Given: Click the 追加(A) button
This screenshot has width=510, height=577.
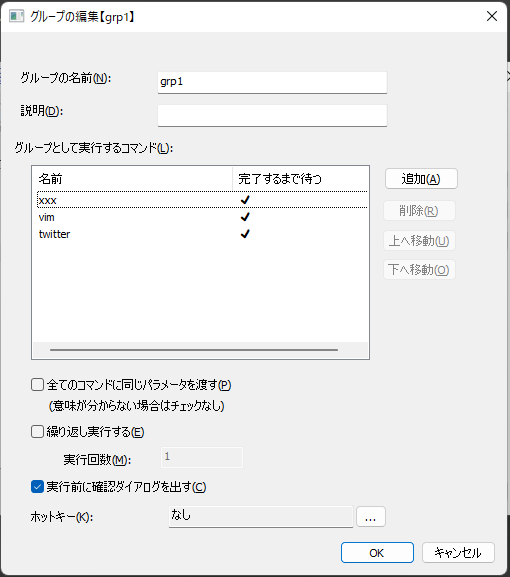Looking at the screenshot, I should (x=421, y=179).
